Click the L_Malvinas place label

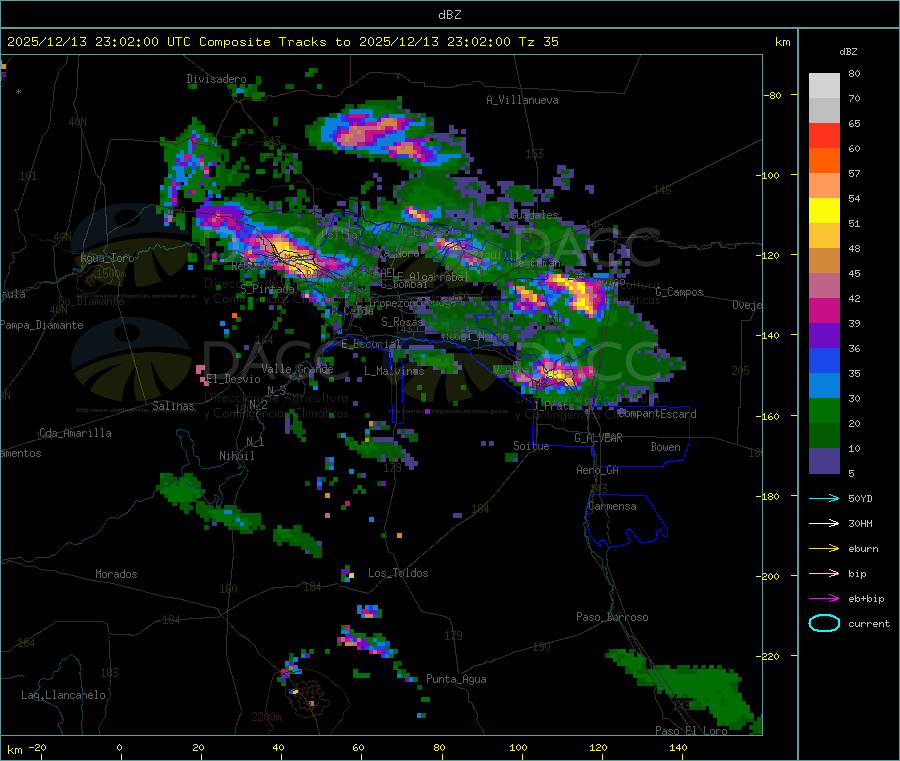[x=394, y=371]
